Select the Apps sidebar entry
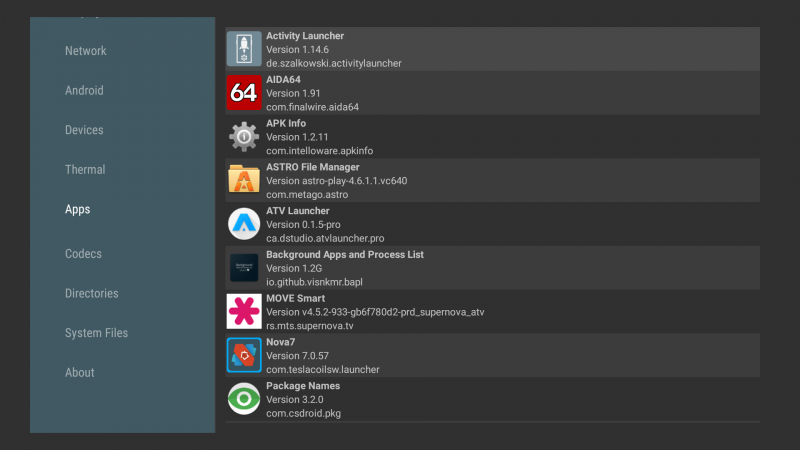 click(78, 210)
